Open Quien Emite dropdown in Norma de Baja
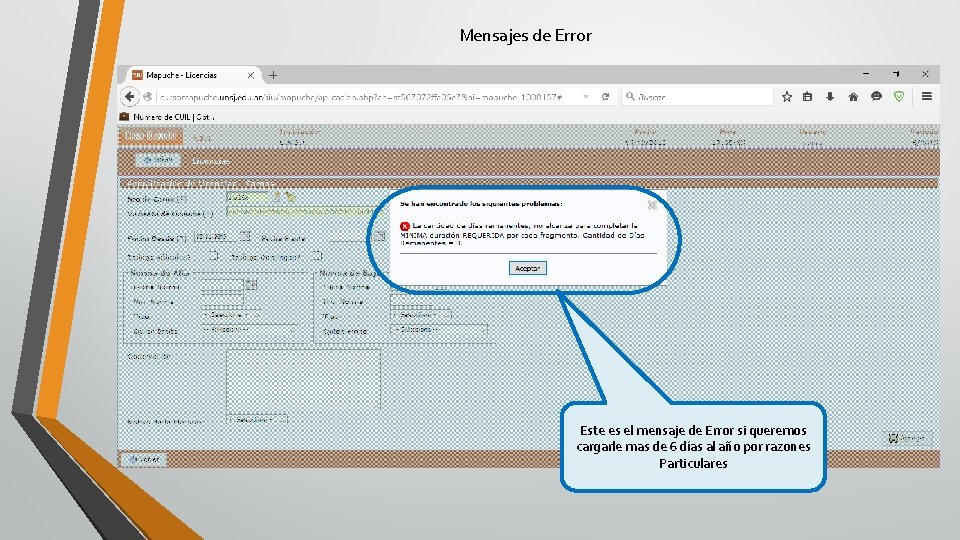Viewport: 960px width, 540px height. pos(438,329)
